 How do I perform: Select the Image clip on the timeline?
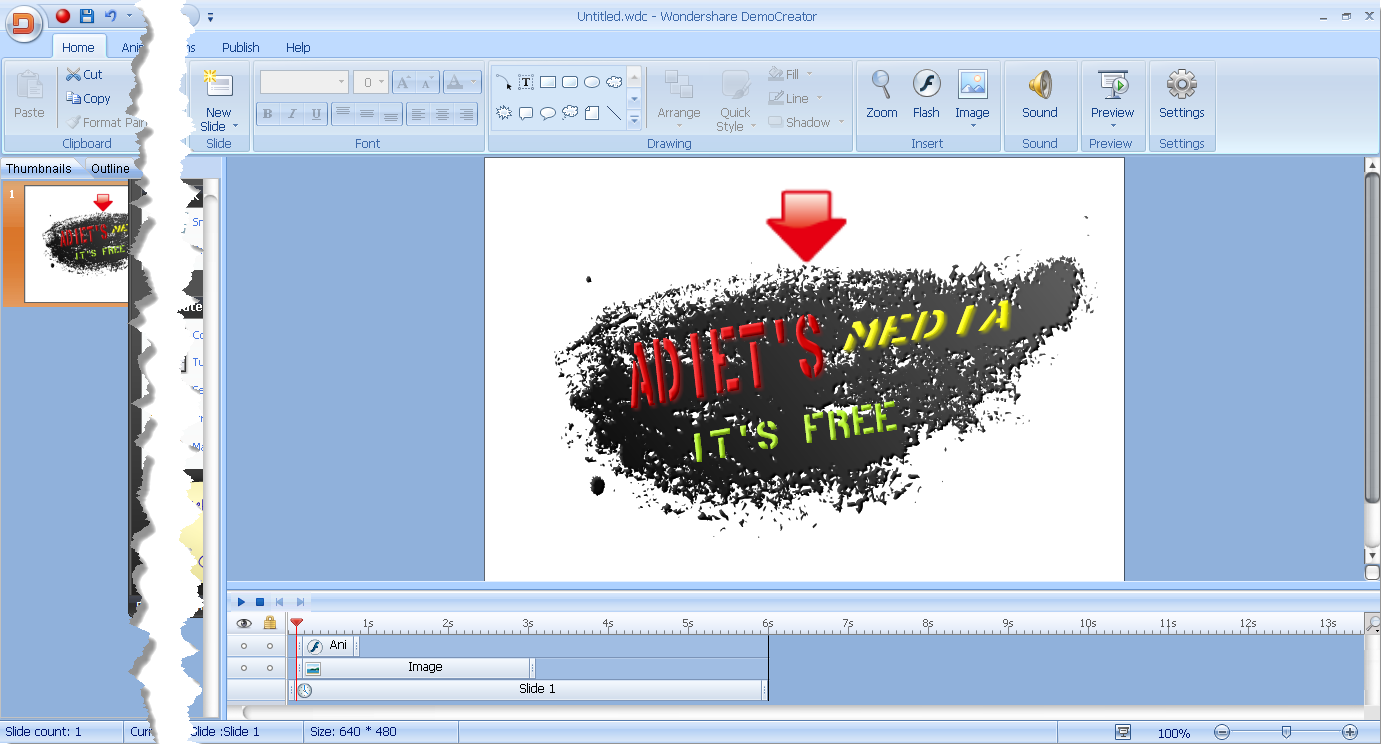point(418,668)
